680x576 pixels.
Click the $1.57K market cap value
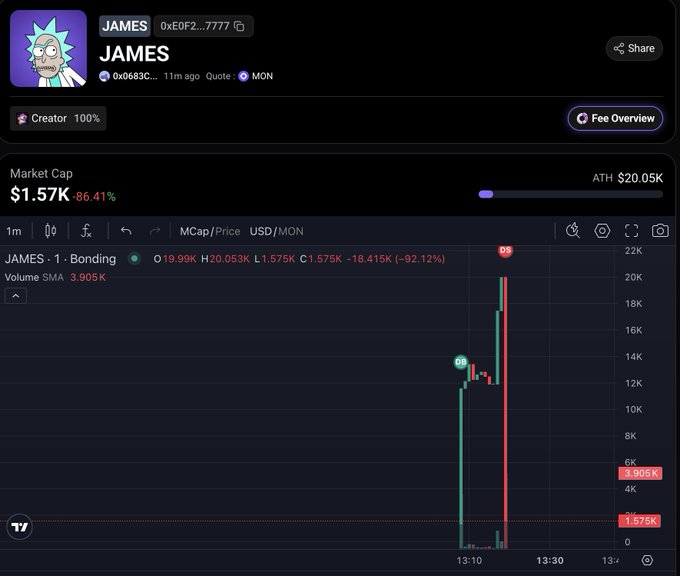coord(40,194)
